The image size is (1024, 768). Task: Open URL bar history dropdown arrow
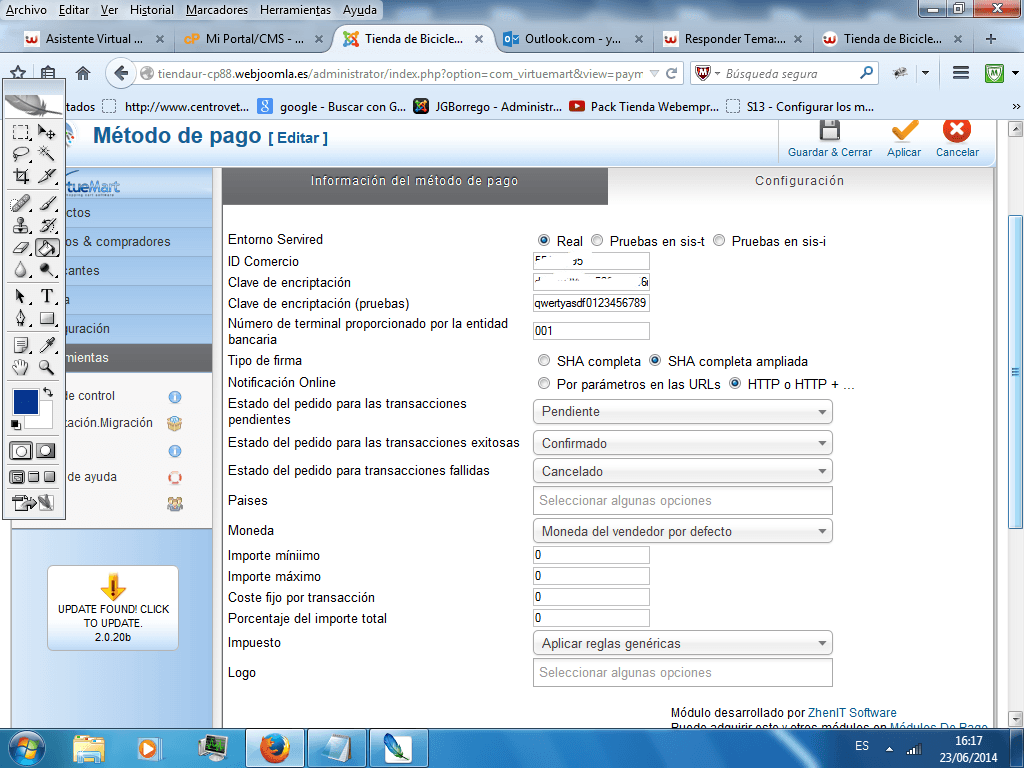(x=654, y=73)
